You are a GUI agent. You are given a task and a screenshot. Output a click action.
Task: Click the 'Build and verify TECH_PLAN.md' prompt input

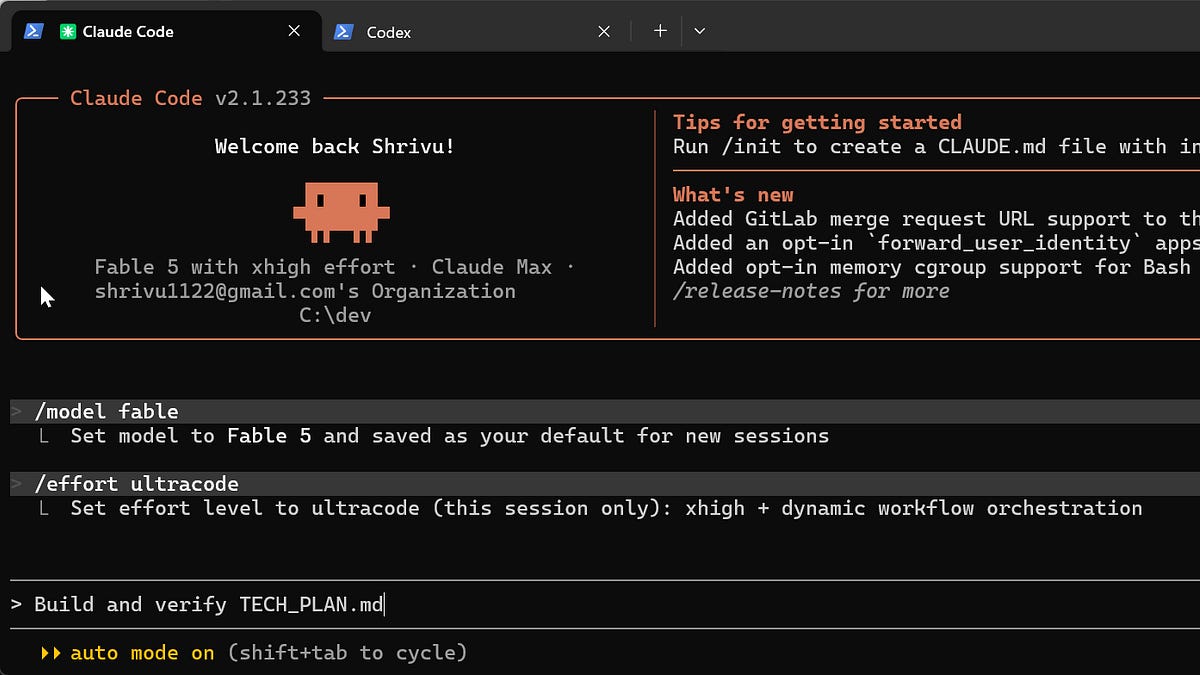click(x=600, y=604)
